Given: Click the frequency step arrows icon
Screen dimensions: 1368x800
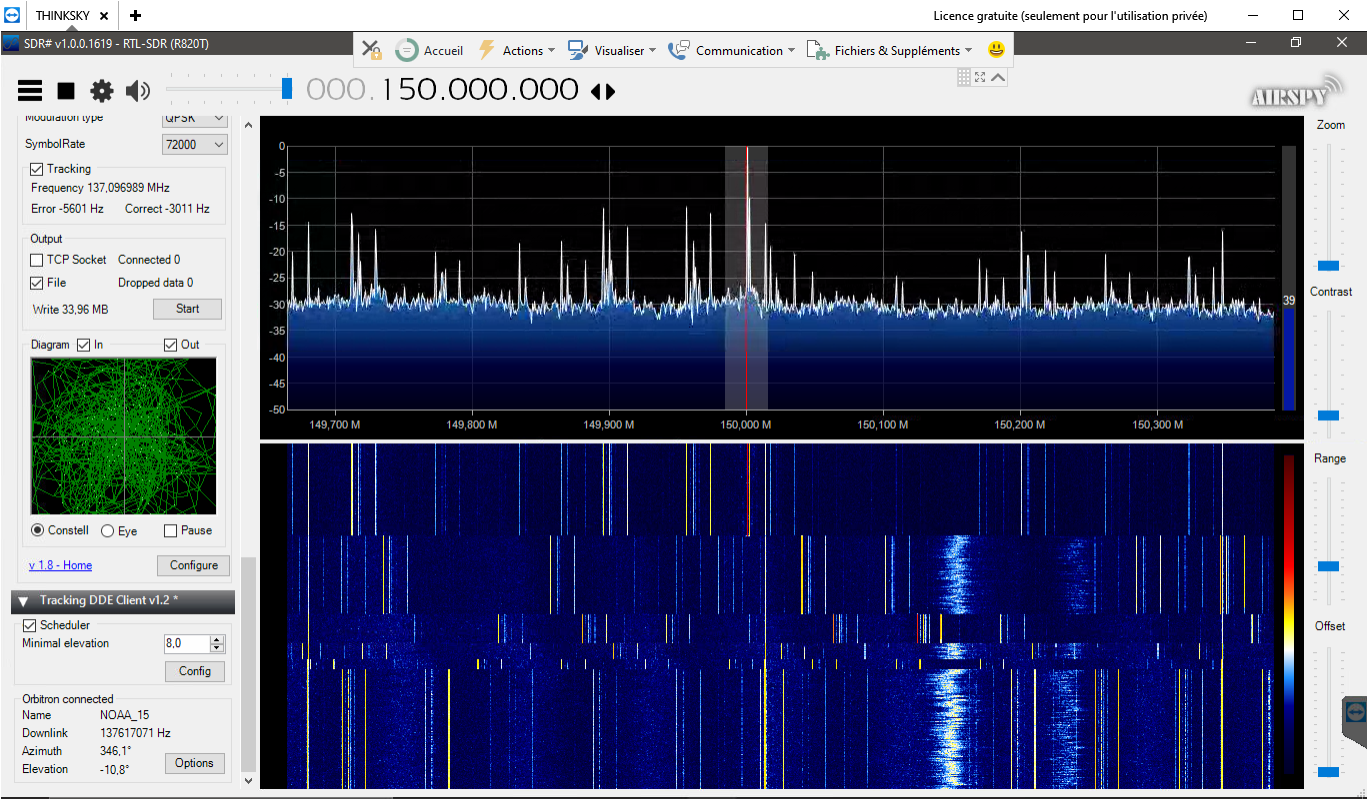Looking at the screenshot, I should click(x=603, y=91).
